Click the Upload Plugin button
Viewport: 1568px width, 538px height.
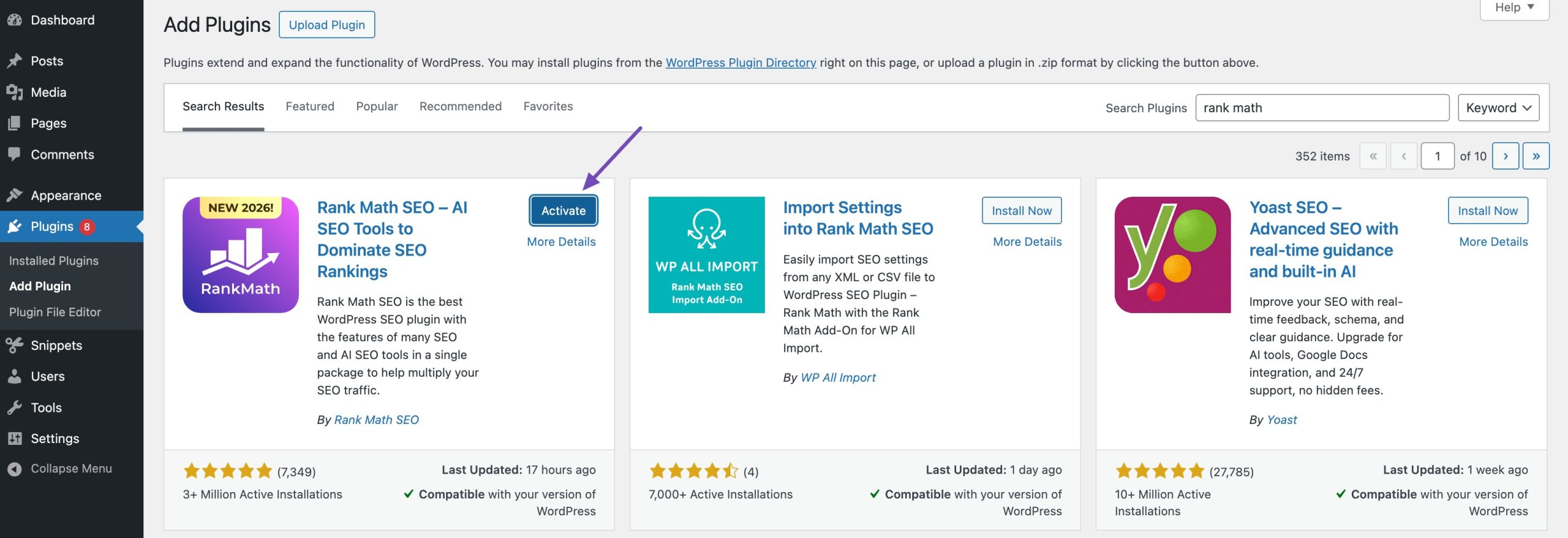point(326,25)
